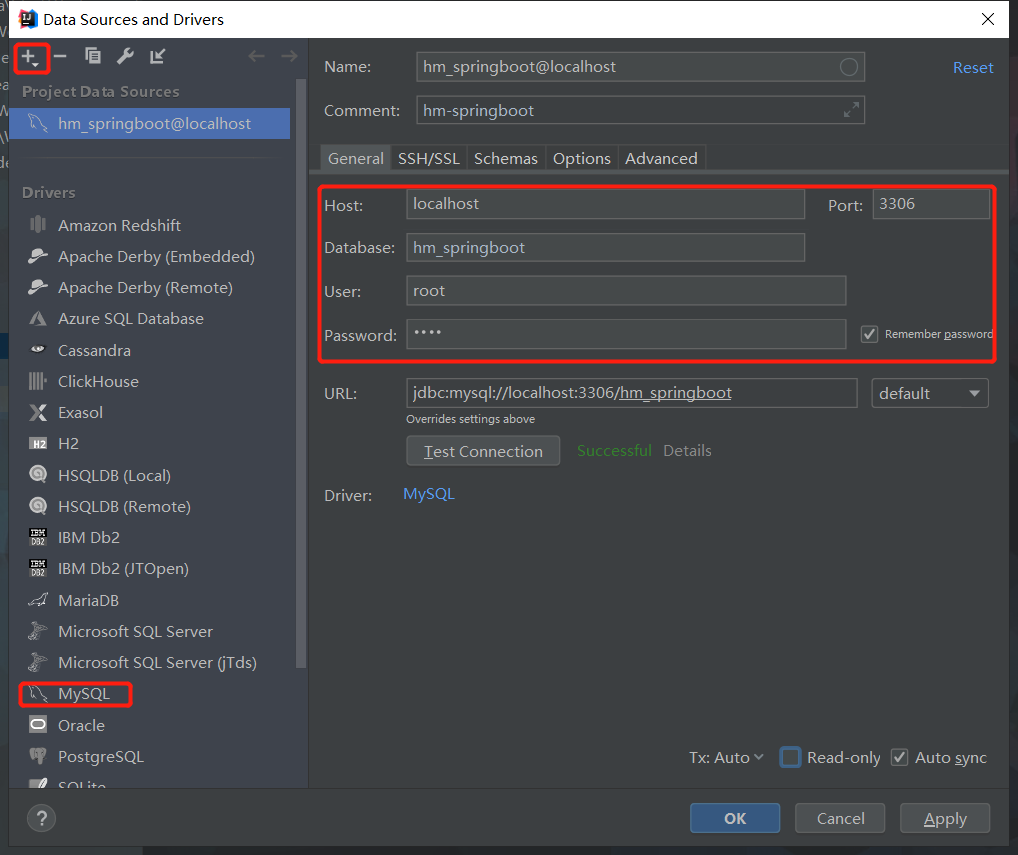The image size is (1018, 855).
Task: Click the Cassandra eye icon
Action: 38,349
